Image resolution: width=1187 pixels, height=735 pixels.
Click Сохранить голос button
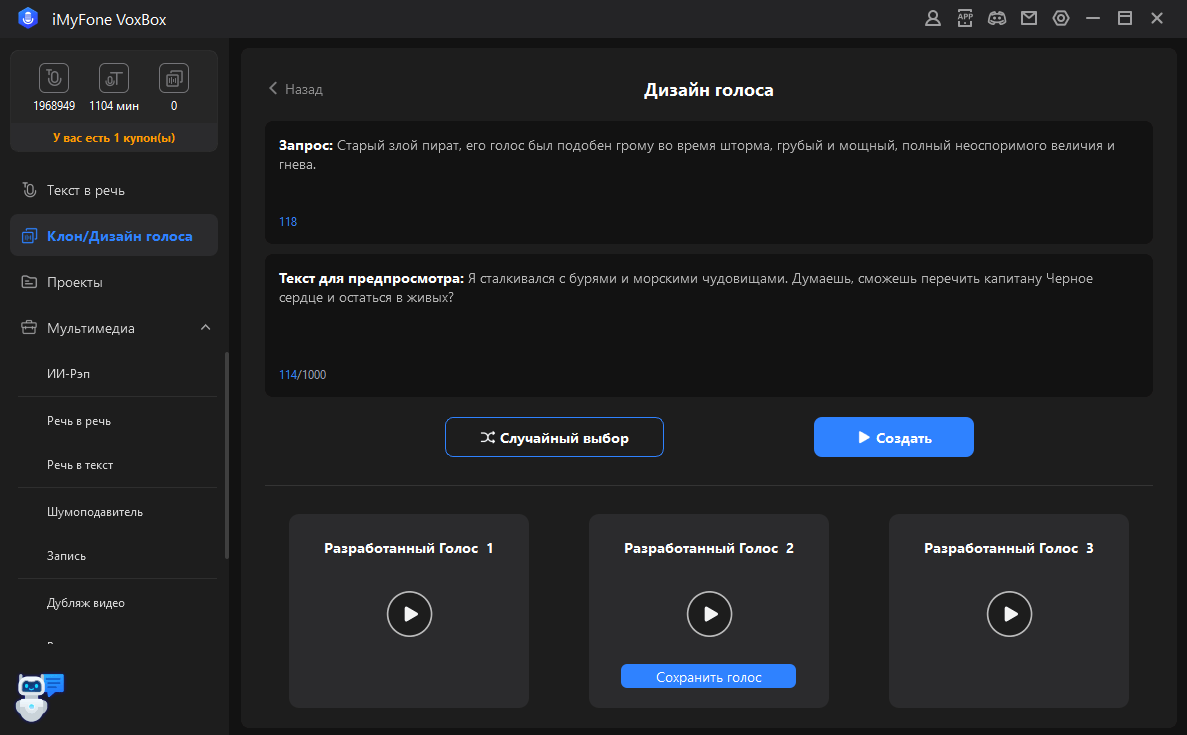click(x=708, y=677)
